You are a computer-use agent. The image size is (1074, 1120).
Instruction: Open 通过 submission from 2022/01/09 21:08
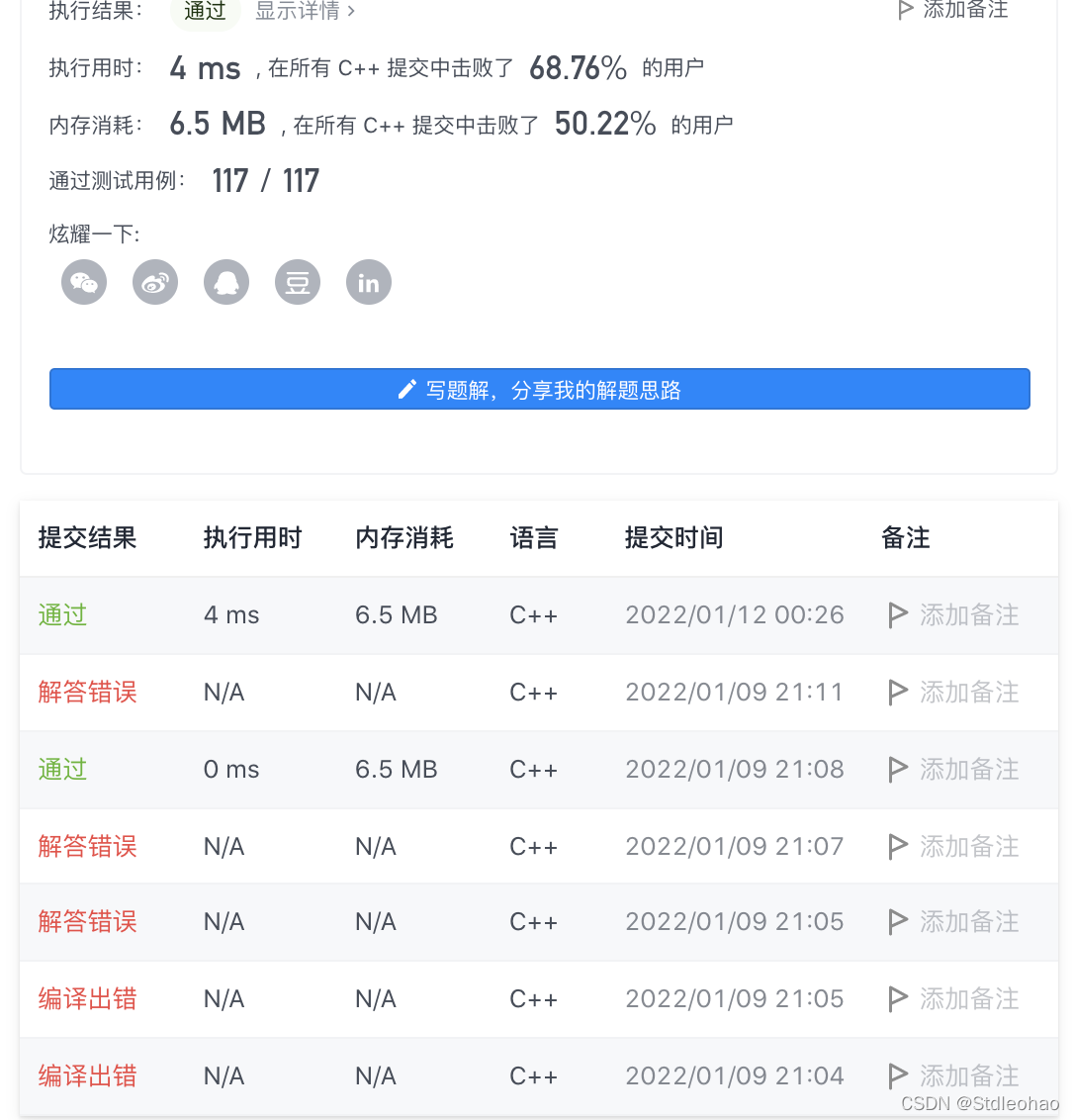point(62,770)
